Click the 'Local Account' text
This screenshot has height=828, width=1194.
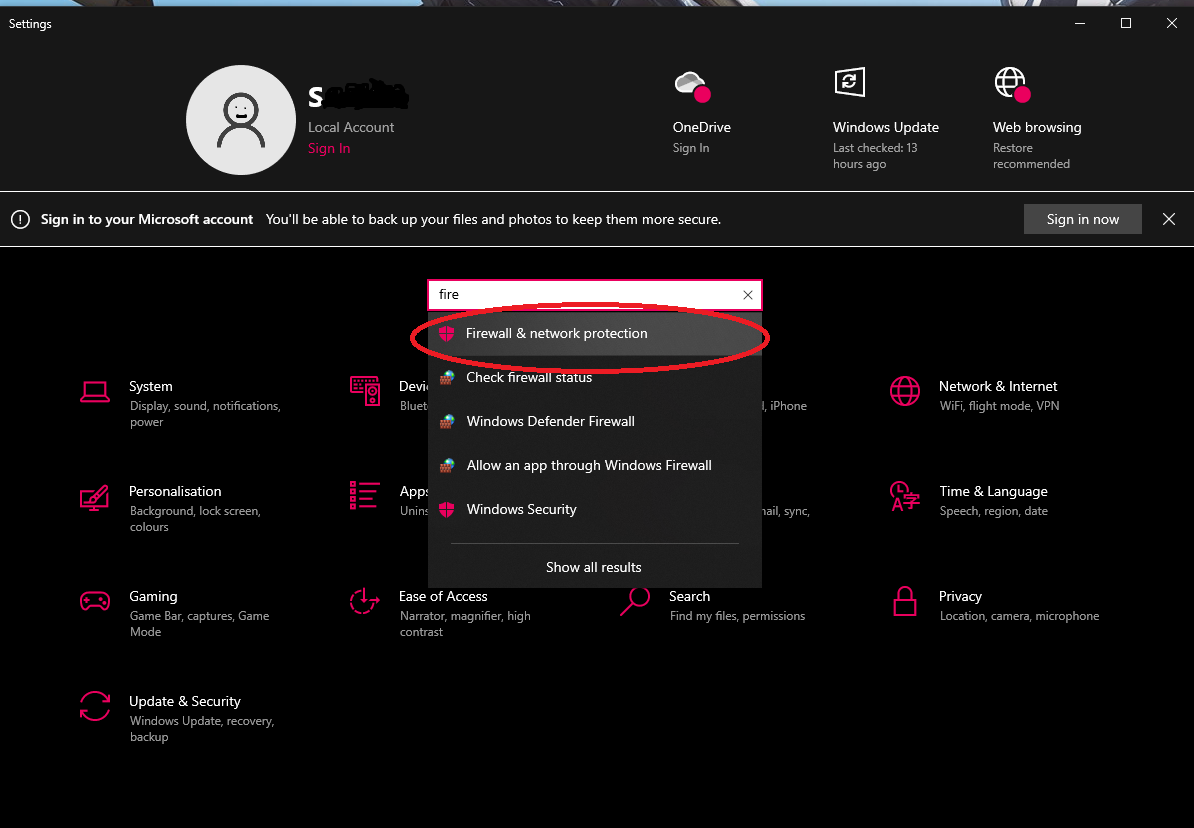pyautogui.click(x=351, y=127)
